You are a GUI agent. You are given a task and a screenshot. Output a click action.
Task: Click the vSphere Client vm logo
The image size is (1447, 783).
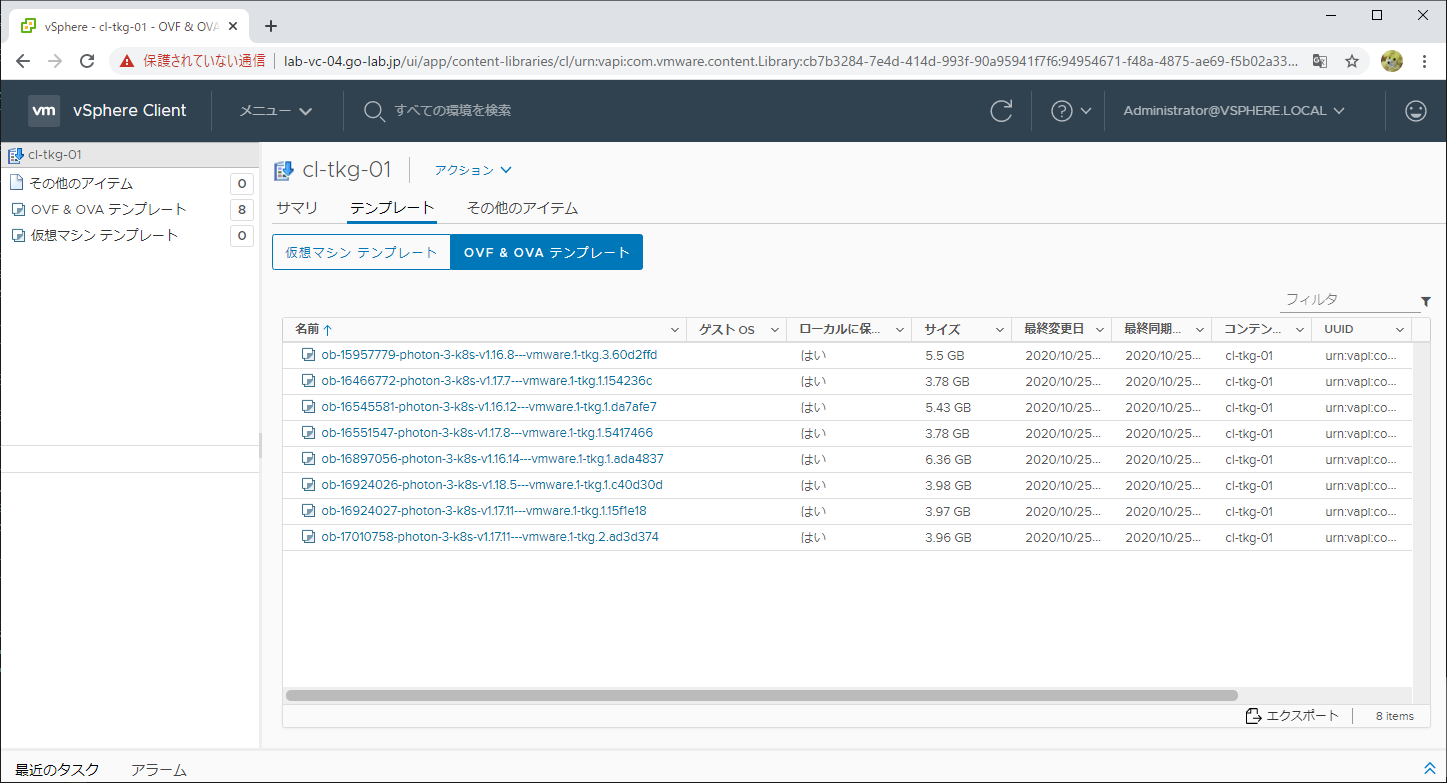click(x=45, y=111)
